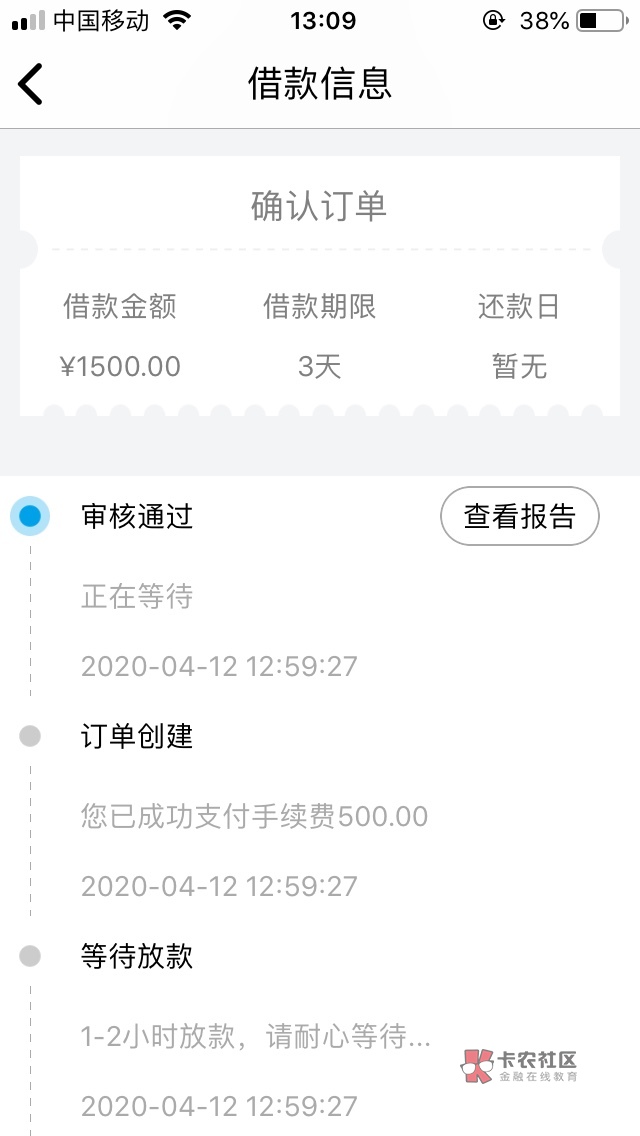Tap the blue 审核通过 status marker

tap(30, 517)
